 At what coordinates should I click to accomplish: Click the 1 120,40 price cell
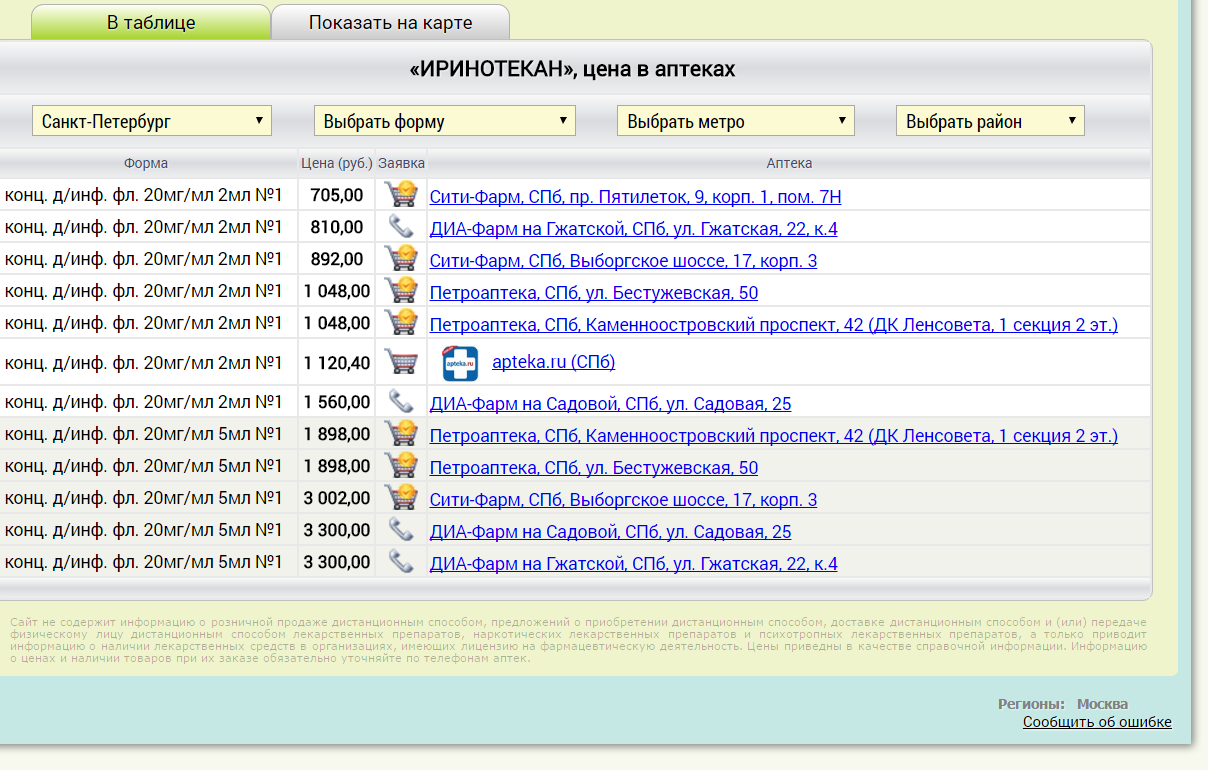tap(337, 362)
